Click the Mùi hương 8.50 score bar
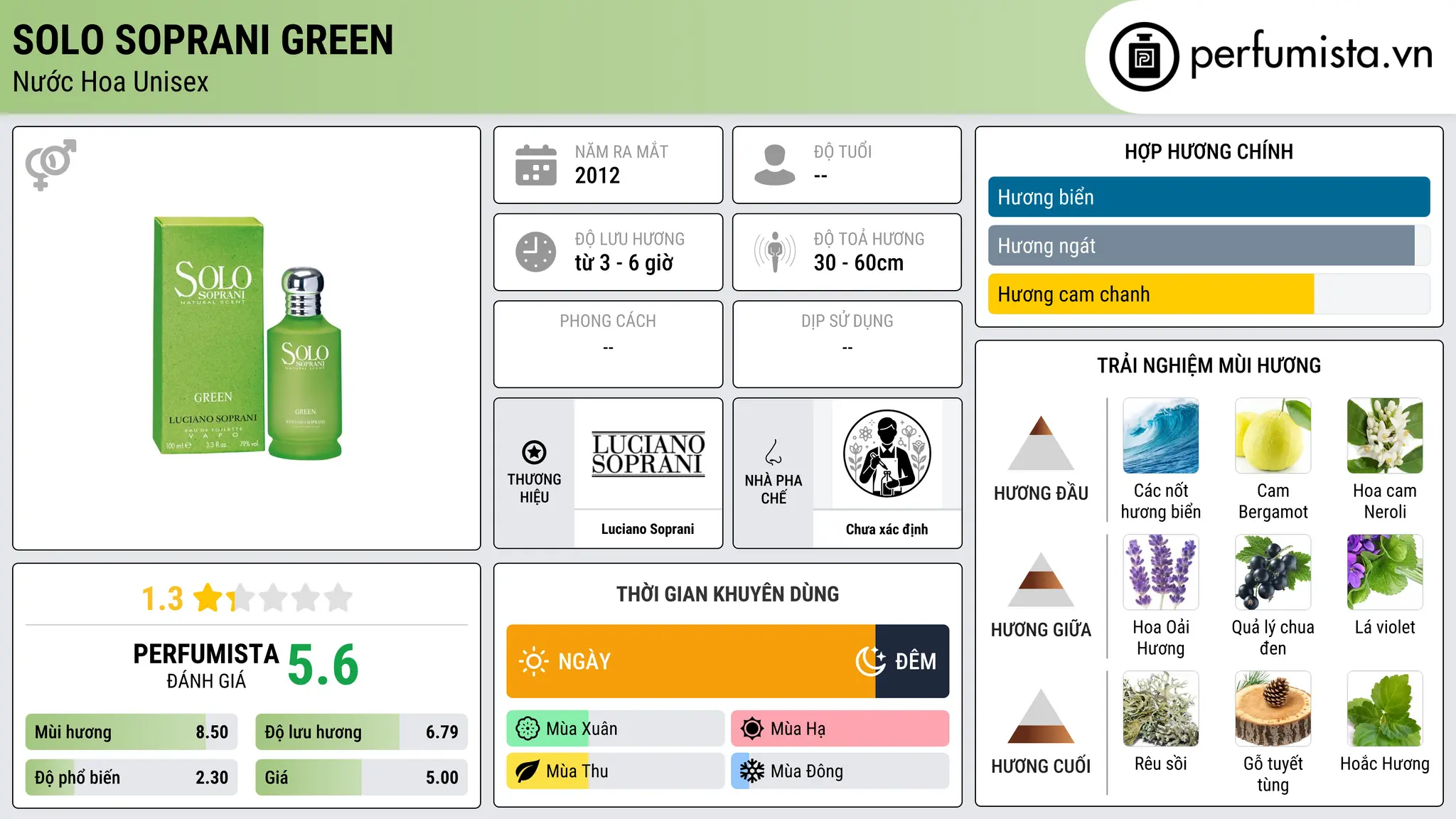 [x=132, y=732]
